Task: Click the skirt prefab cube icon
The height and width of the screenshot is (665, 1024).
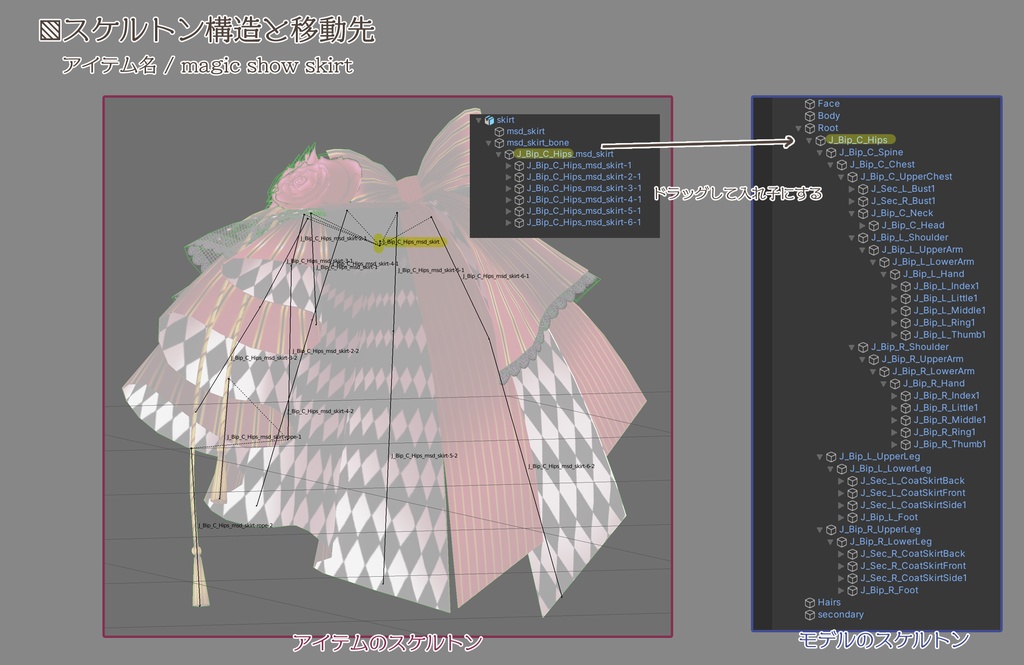Action: pyautogui.click(x=489, y=120)
